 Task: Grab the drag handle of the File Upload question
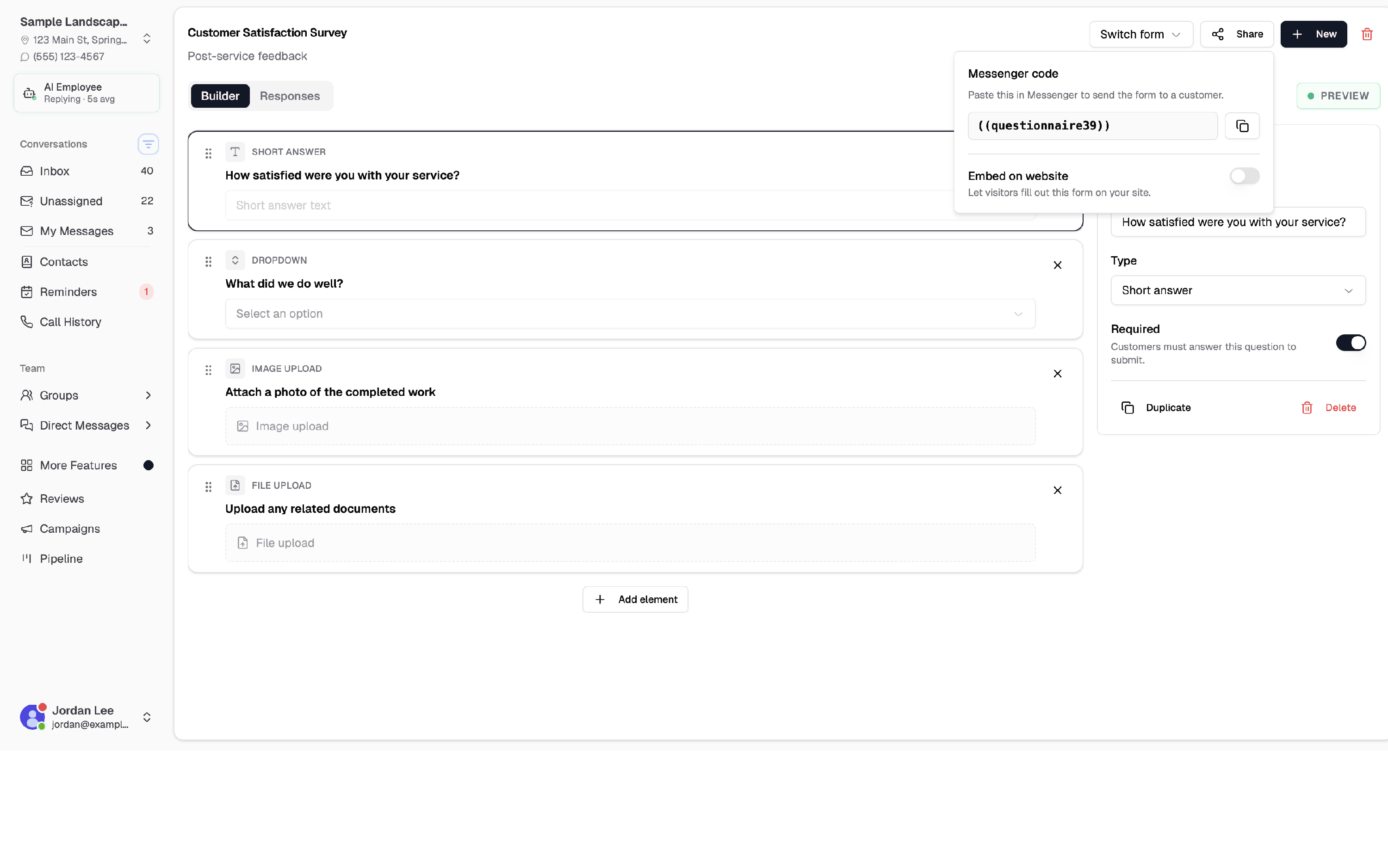(209, 487)
